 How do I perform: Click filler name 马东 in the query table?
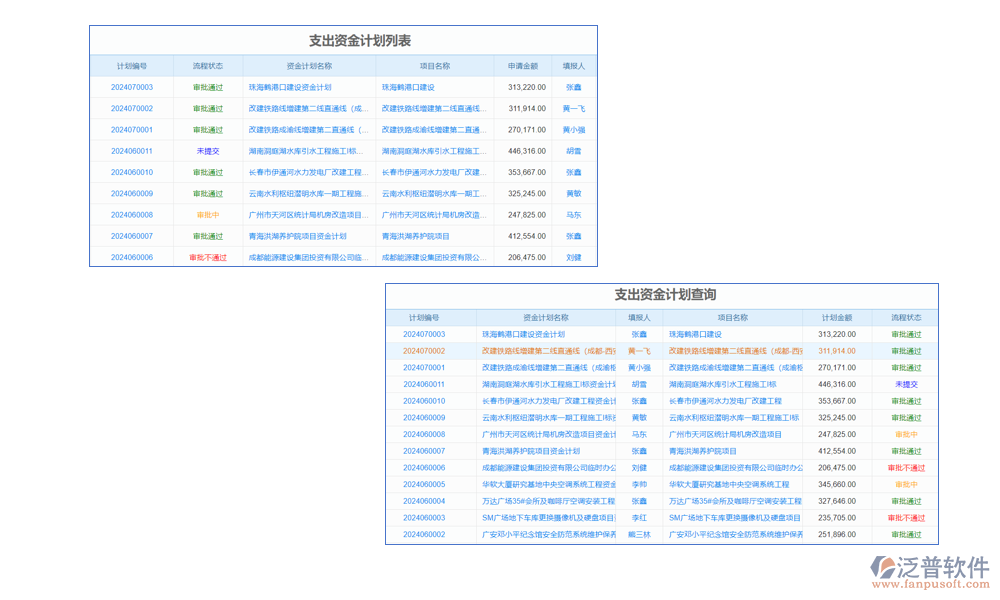(x=637, y=433)
